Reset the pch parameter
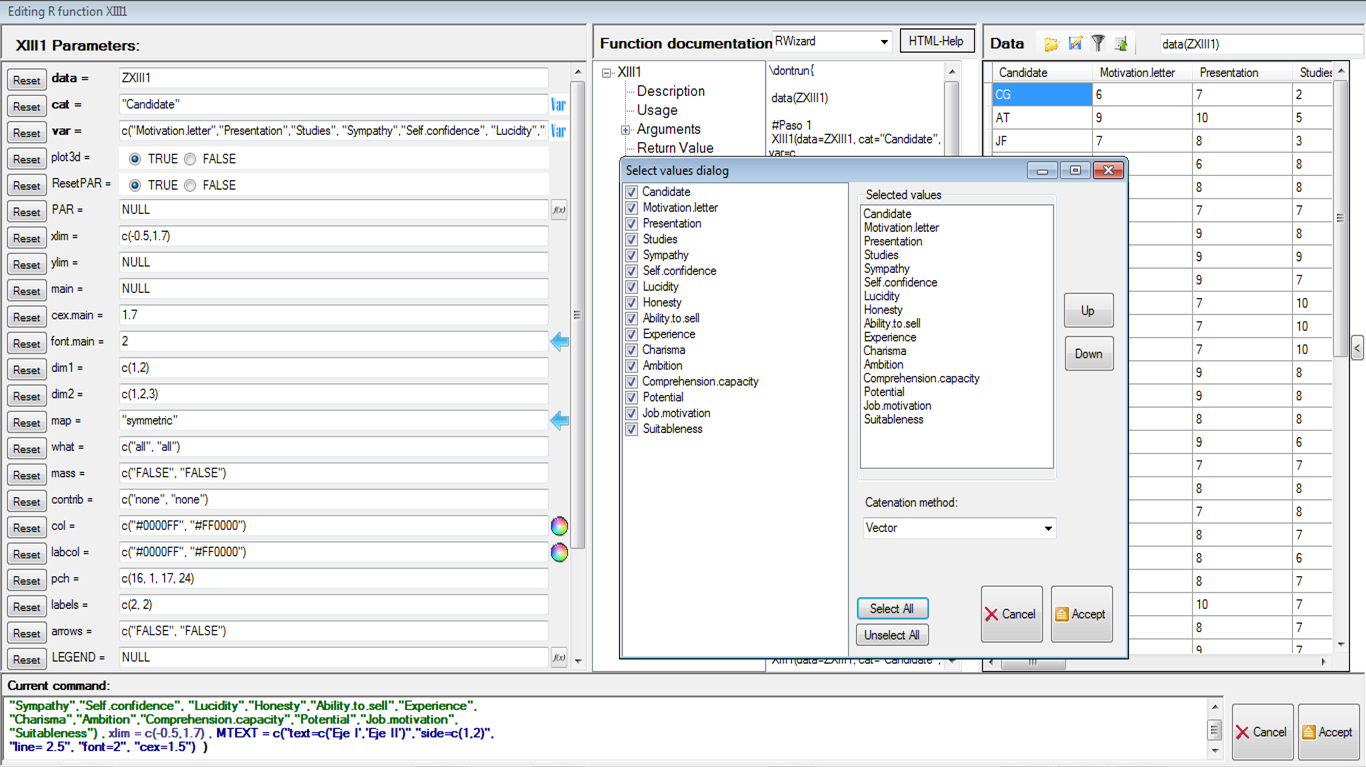Viewport: 1366px width, 767px height. click(x=26, y=580)
